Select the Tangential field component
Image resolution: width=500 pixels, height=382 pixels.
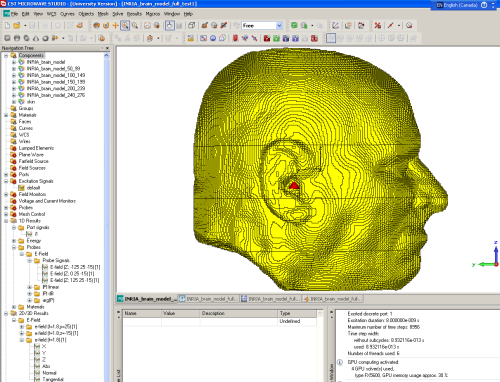coord(53,379)
